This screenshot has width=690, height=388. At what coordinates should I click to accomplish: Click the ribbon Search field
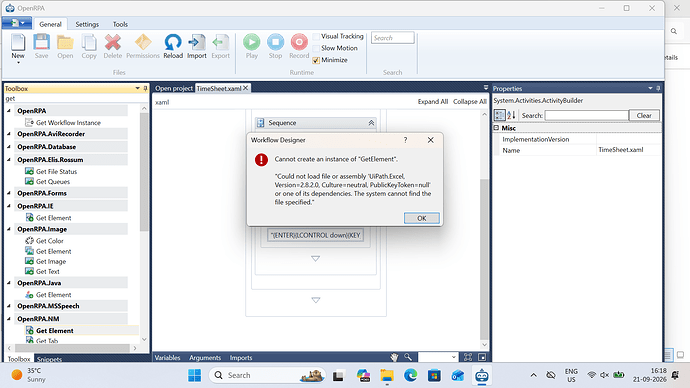pyautogui.click(x=393, y=38)
